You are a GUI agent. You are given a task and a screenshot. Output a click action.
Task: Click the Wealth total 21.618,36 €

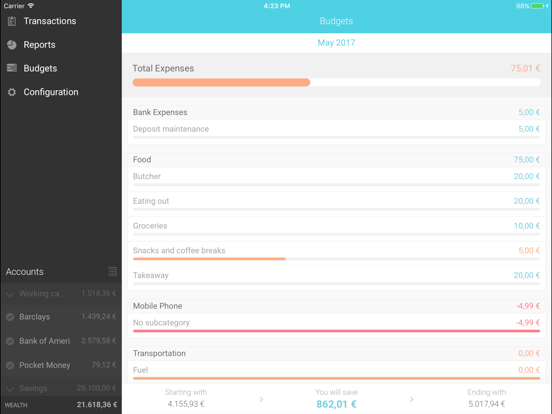click(x=97, y=405)
